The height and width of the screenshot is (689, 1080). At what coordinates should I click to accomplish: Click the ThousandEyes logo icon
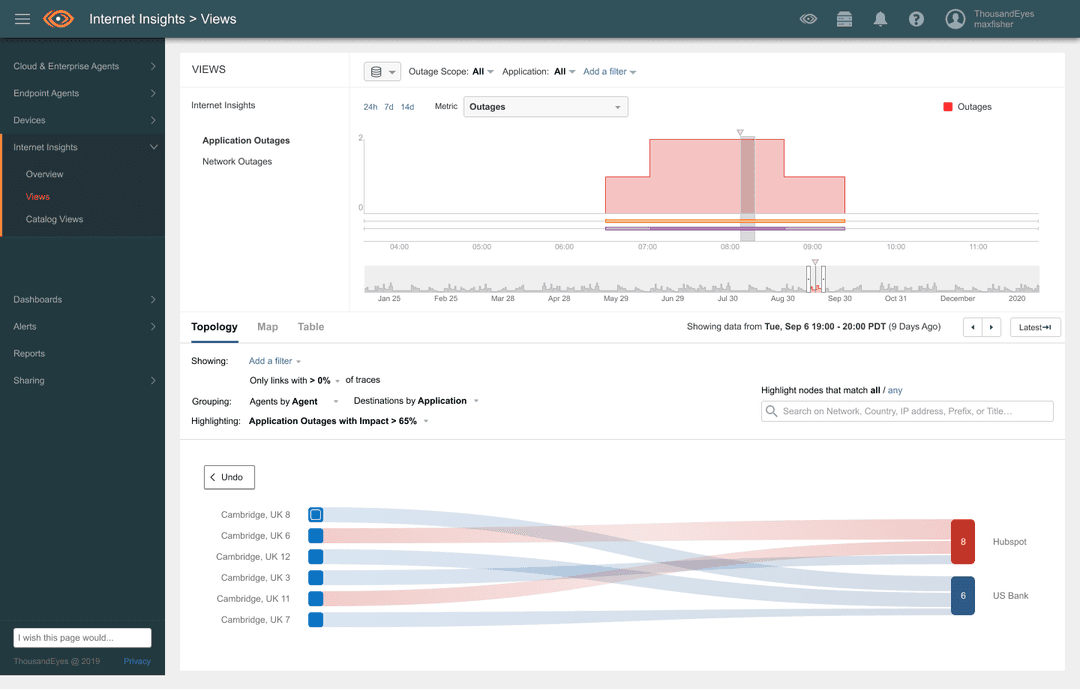[59, 19]
